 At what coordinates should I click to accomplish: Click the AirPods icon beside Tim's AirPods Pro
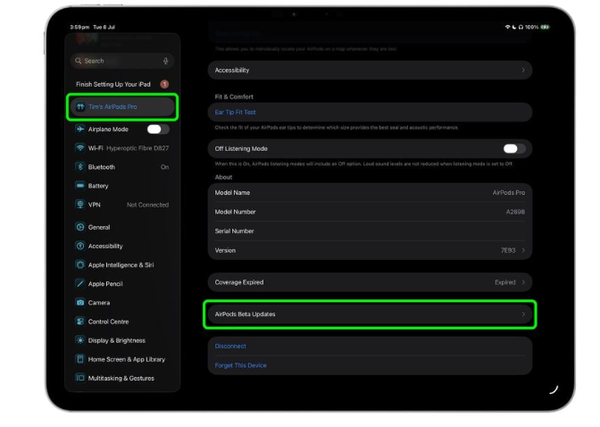tap(80, 107)
